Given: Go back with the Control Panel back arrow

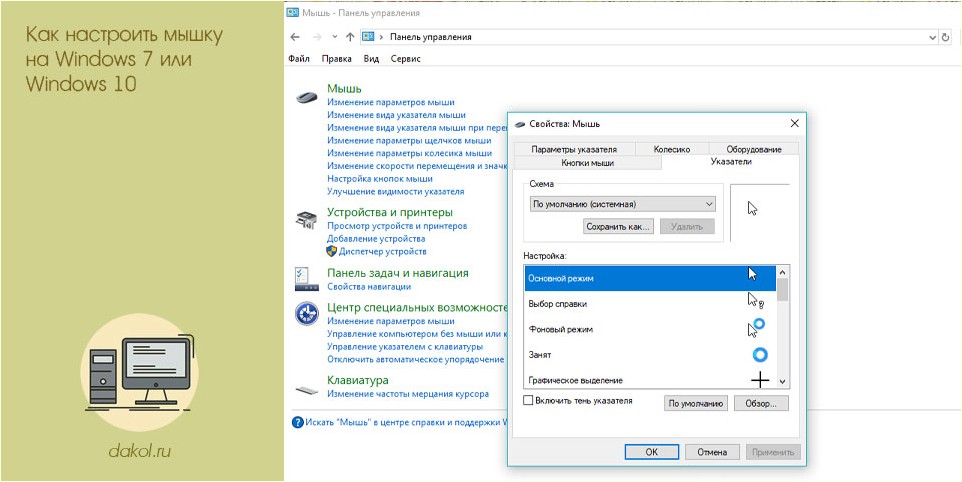Looking at the screenshot, I should point(294,37).
